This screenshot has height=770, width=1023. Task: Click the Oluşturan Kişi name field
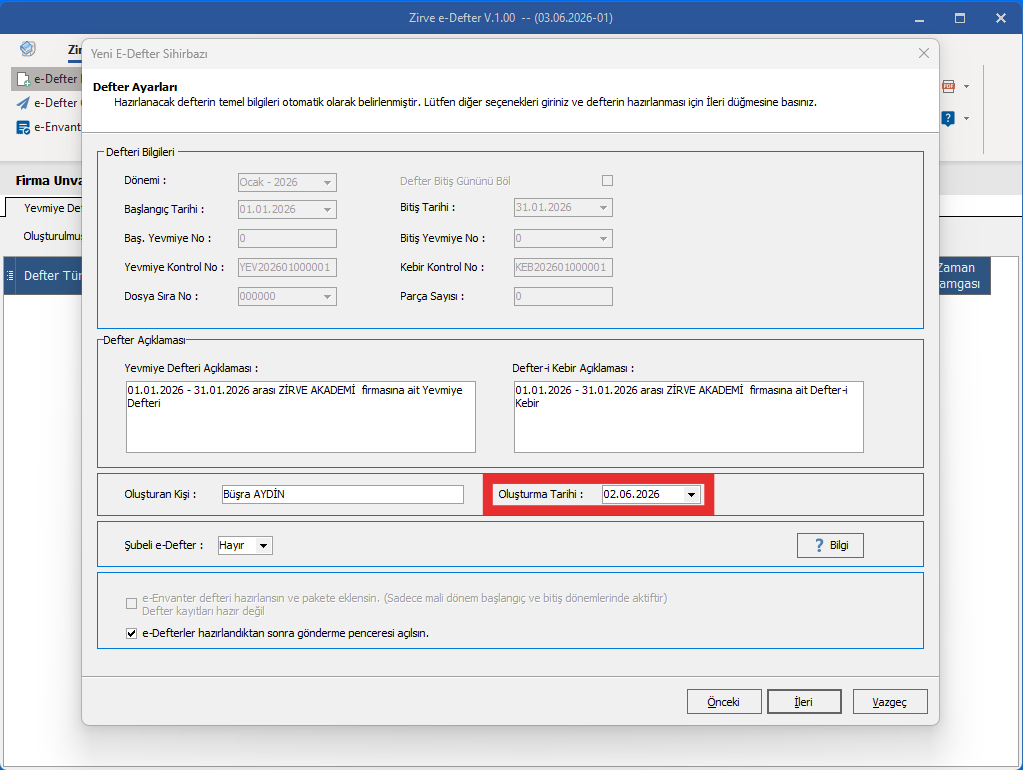pyautogui.click(x=343, y=495)
